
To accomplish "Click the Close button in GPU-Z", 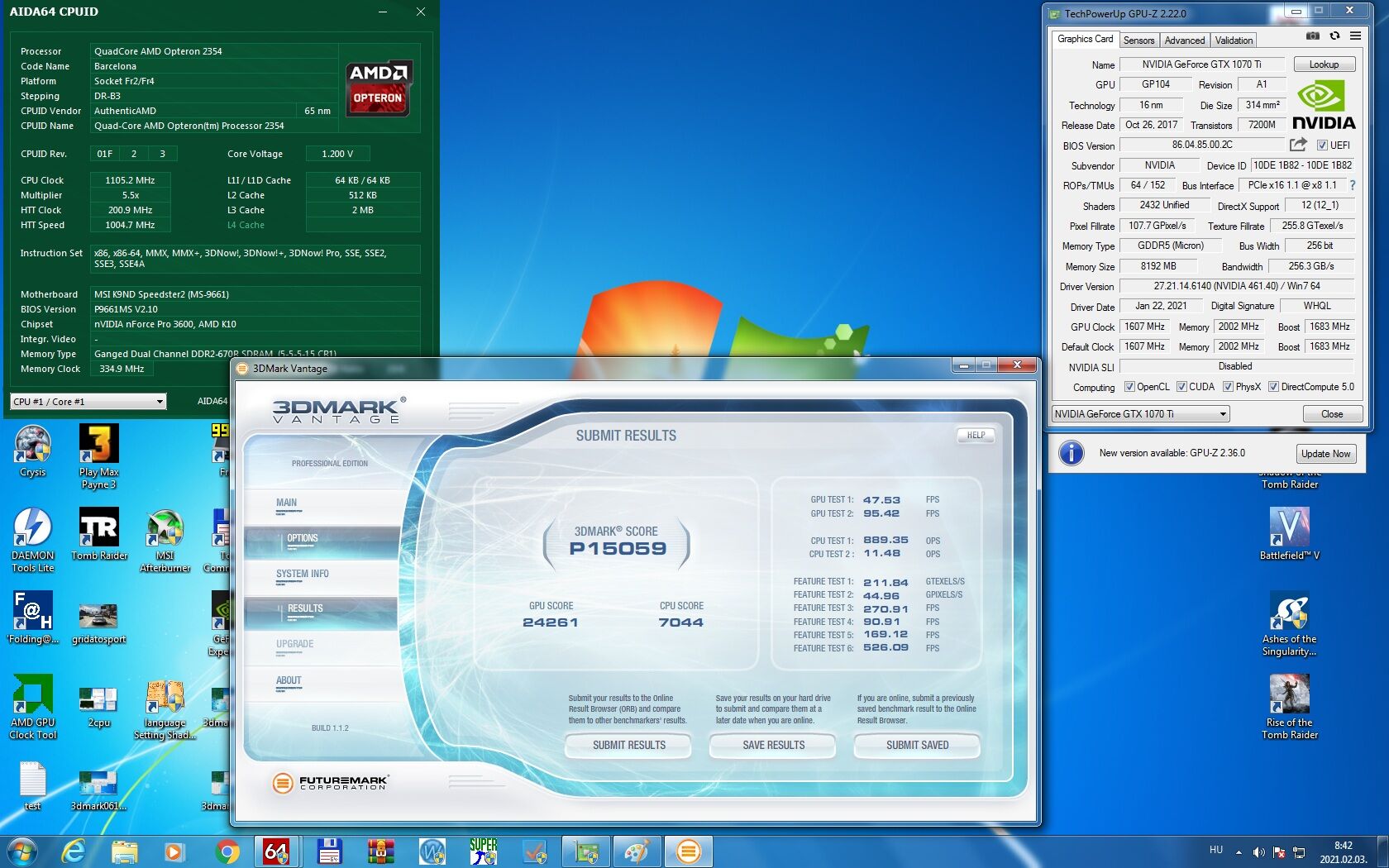I will tap(1332, 414).
